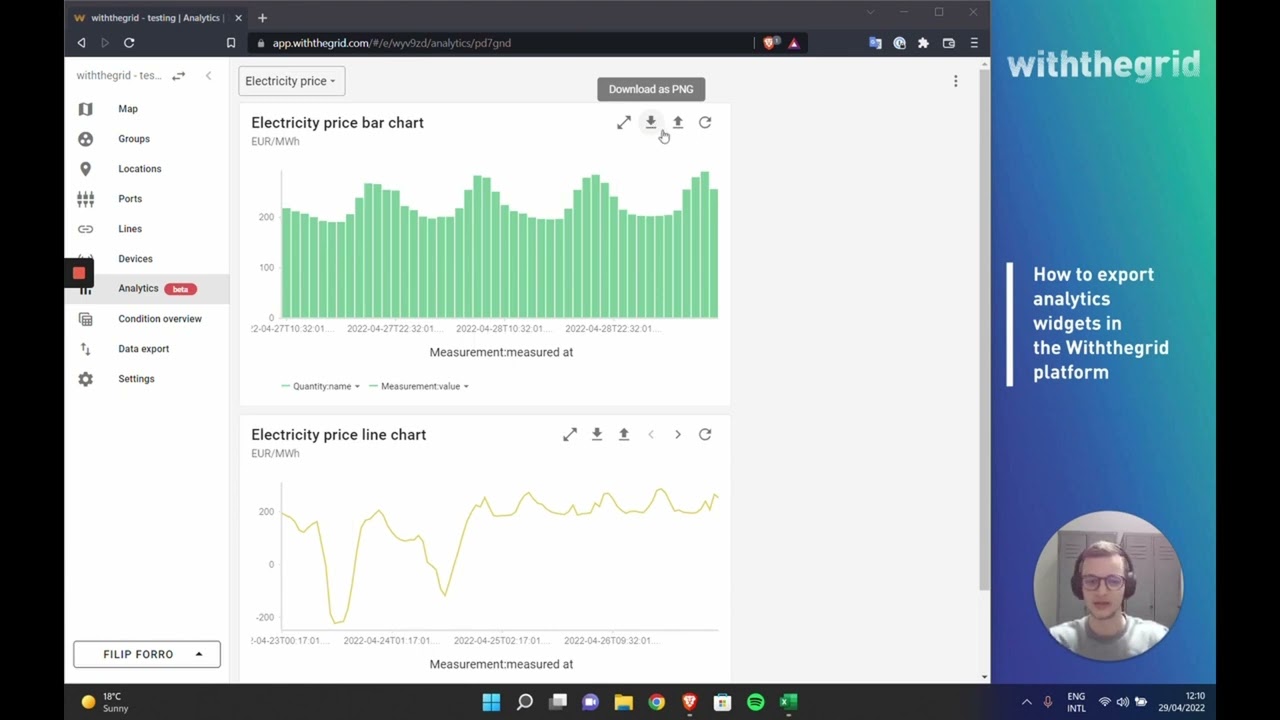Refresh the Electricity price line chart

(x=705, y=434)
